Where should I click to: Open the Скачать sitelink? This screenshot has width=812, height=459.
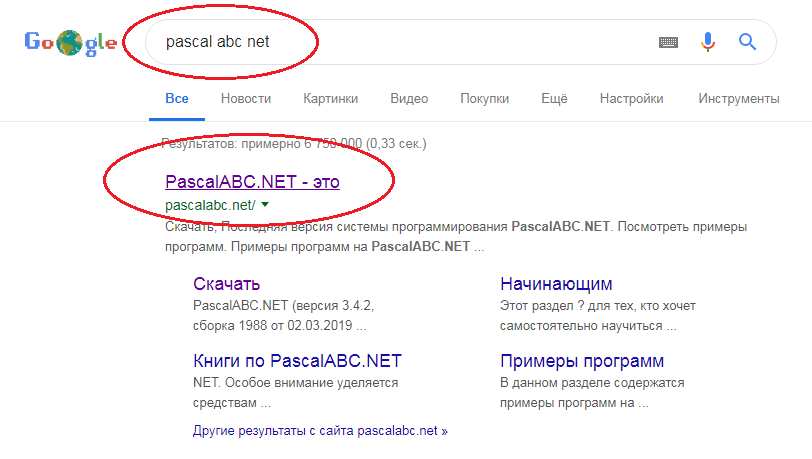[x=226, y=284]
